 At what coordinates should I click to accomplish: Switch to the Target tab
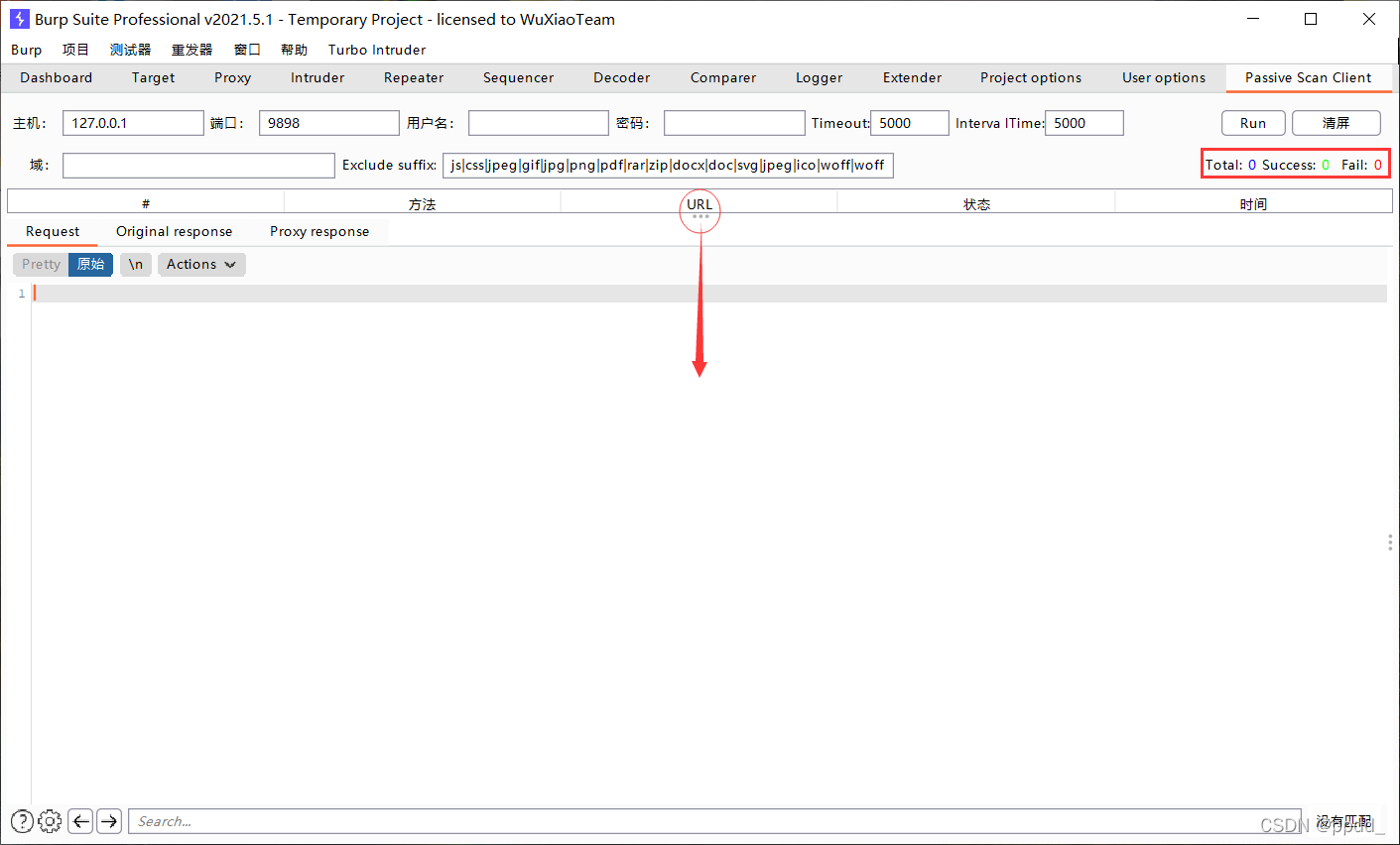pos(153,77)
